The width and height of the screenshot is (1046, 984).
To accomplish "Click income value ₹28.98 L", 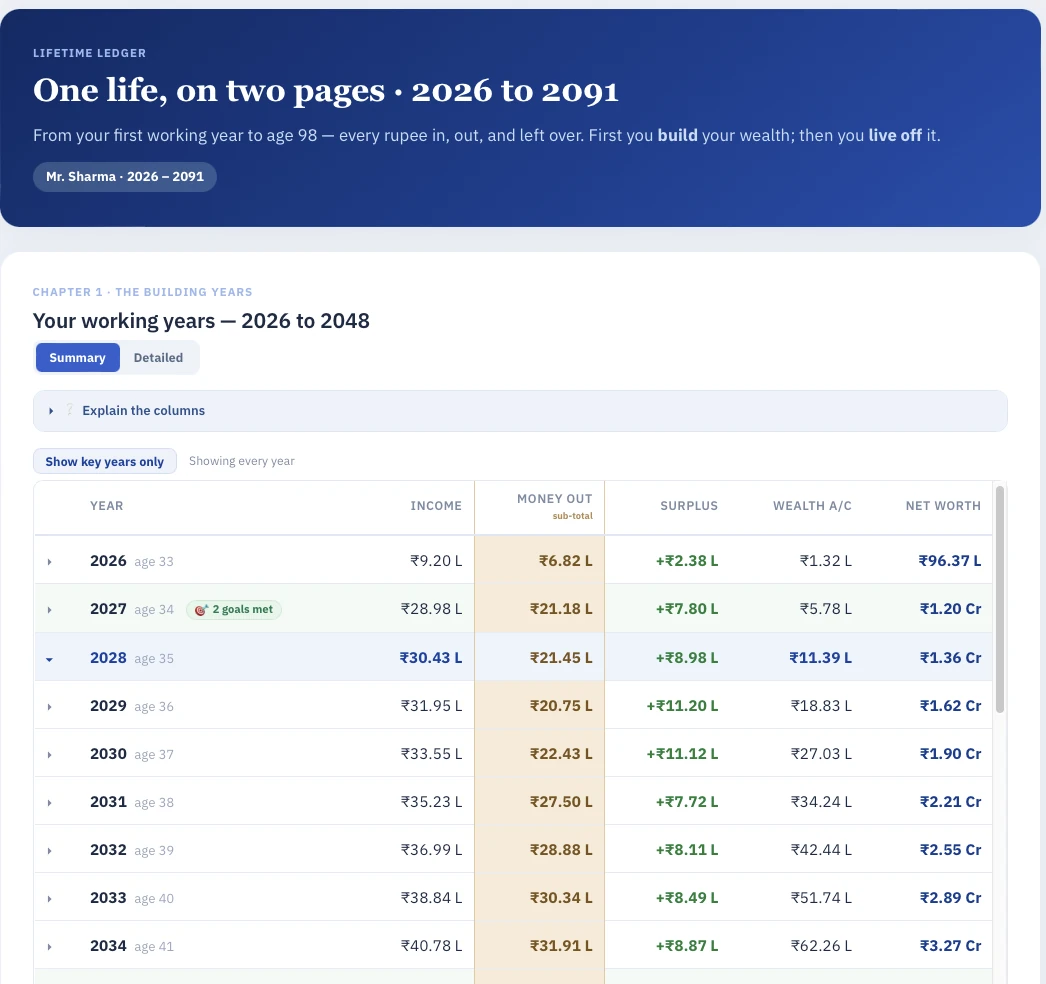I will pyautogui.click(x=432, y=609).
